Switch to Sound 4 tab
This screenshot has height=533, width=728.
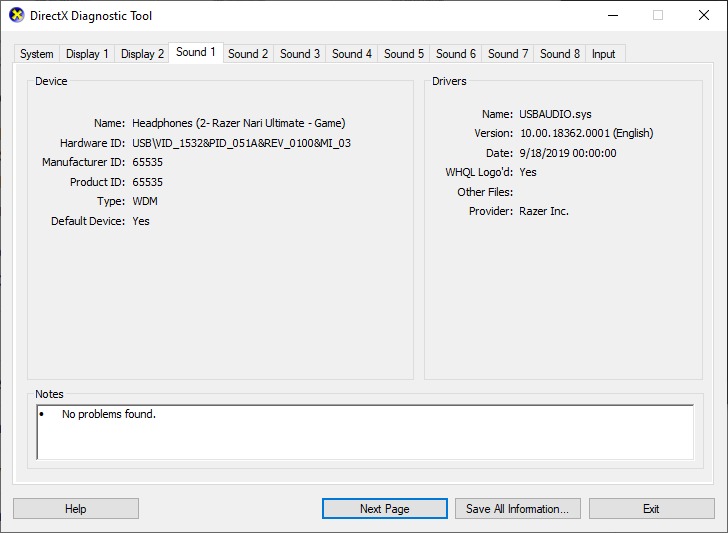[352, 54]
